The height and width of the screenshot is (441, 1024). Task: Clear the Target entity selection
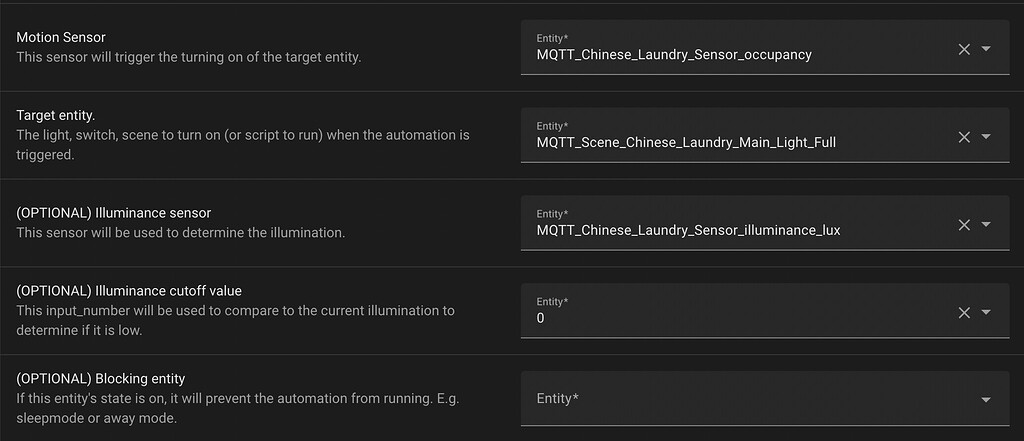964,137
